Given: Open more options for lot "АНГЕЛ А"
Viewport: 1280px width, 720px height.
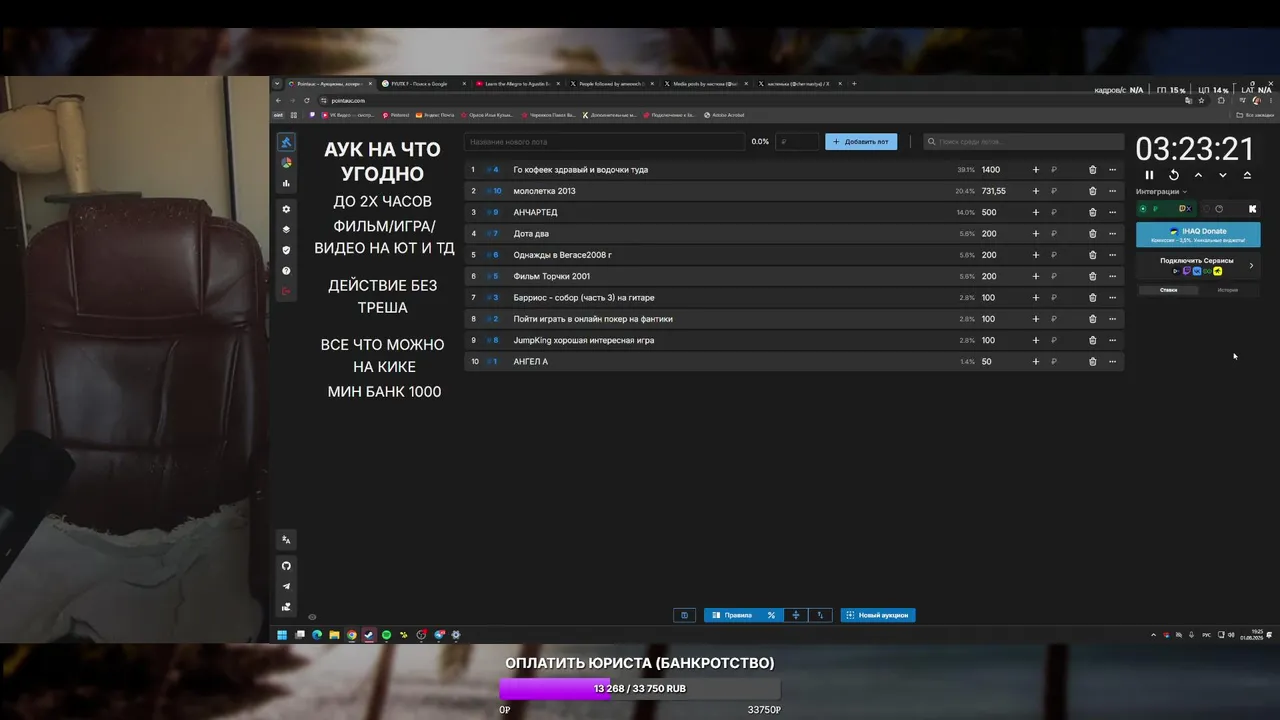Looking at the screenshot, I should [1112, 362].
